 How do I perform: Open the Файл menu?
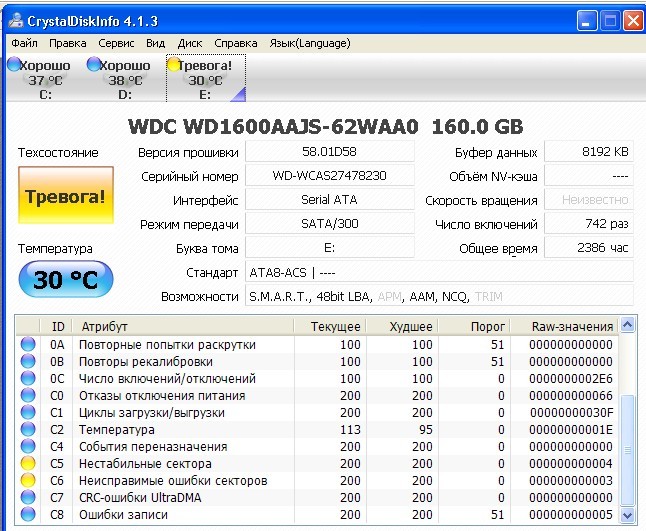click(24, 43)
